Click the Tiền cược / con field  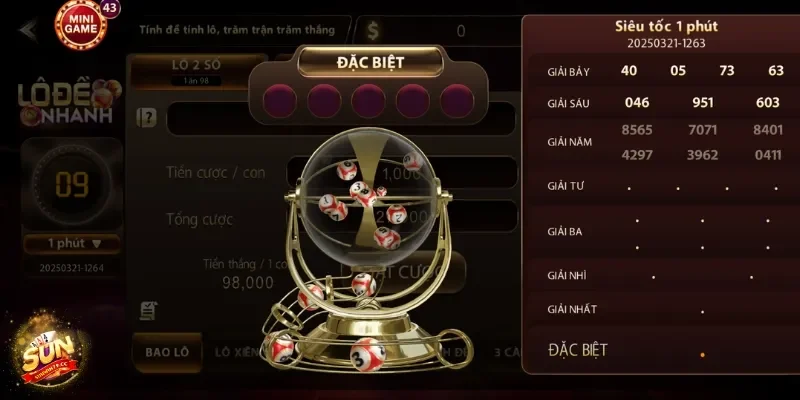click(x=401, y=172)
